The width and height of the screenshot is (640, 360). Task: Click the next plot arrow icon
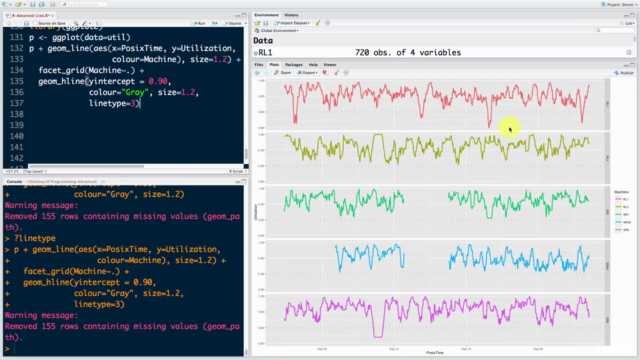pos(266,73)
